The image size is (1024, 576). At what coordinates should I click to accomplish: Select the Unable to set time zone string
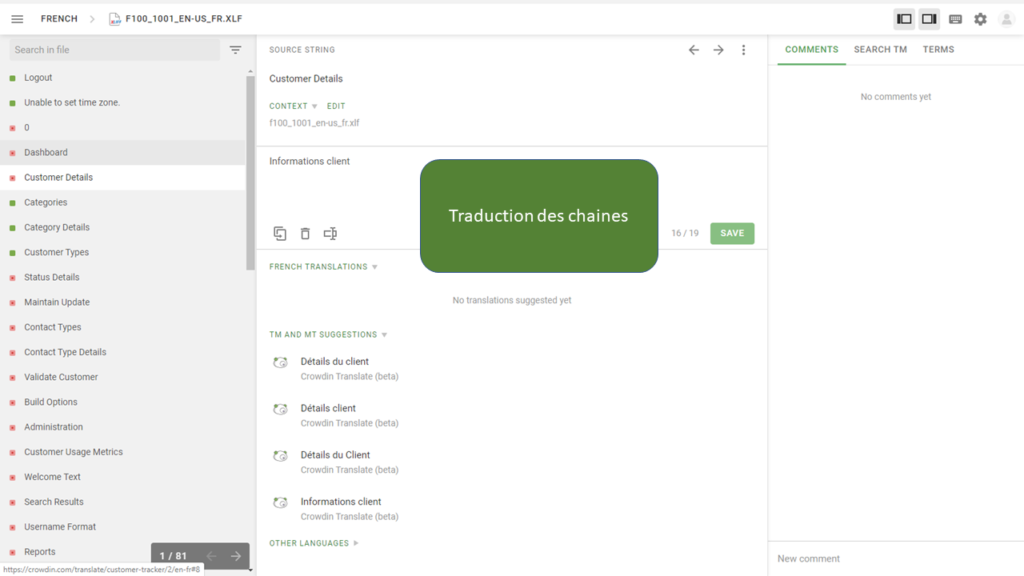point(123,103)
